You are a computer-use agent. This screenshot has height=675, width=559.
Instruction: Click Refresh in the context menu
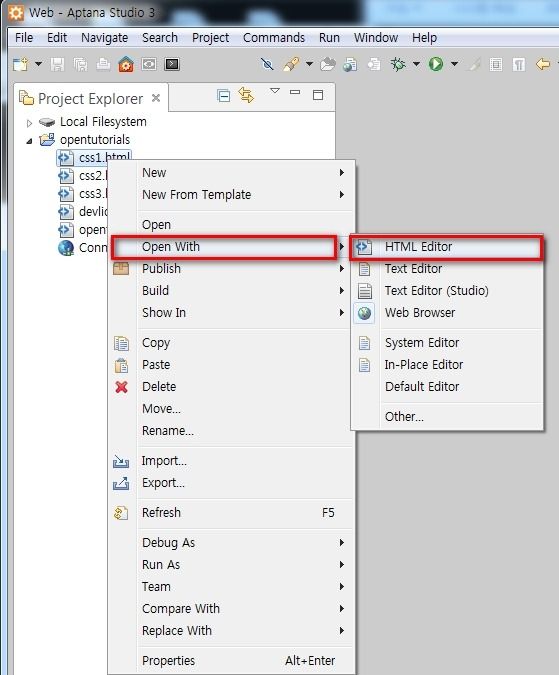[x=232, y=513]
